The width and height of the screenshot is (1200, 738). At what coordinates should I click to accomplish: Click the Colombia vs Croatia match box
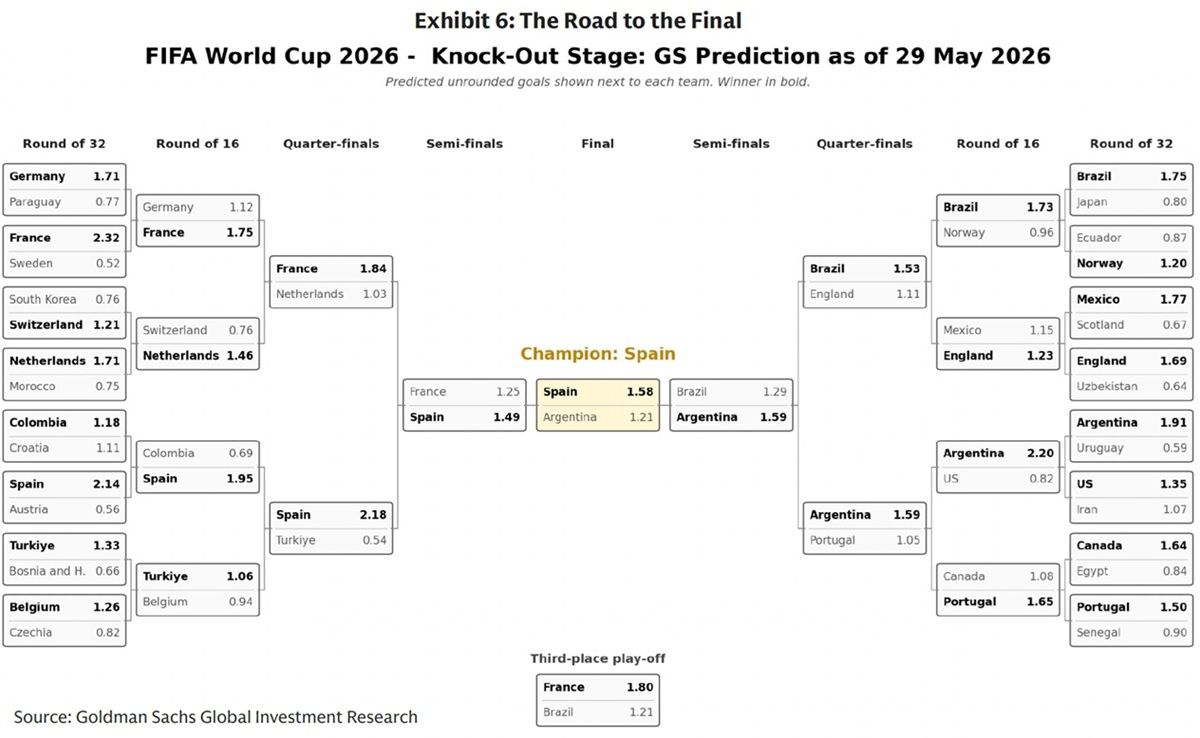tap(65, 435)
